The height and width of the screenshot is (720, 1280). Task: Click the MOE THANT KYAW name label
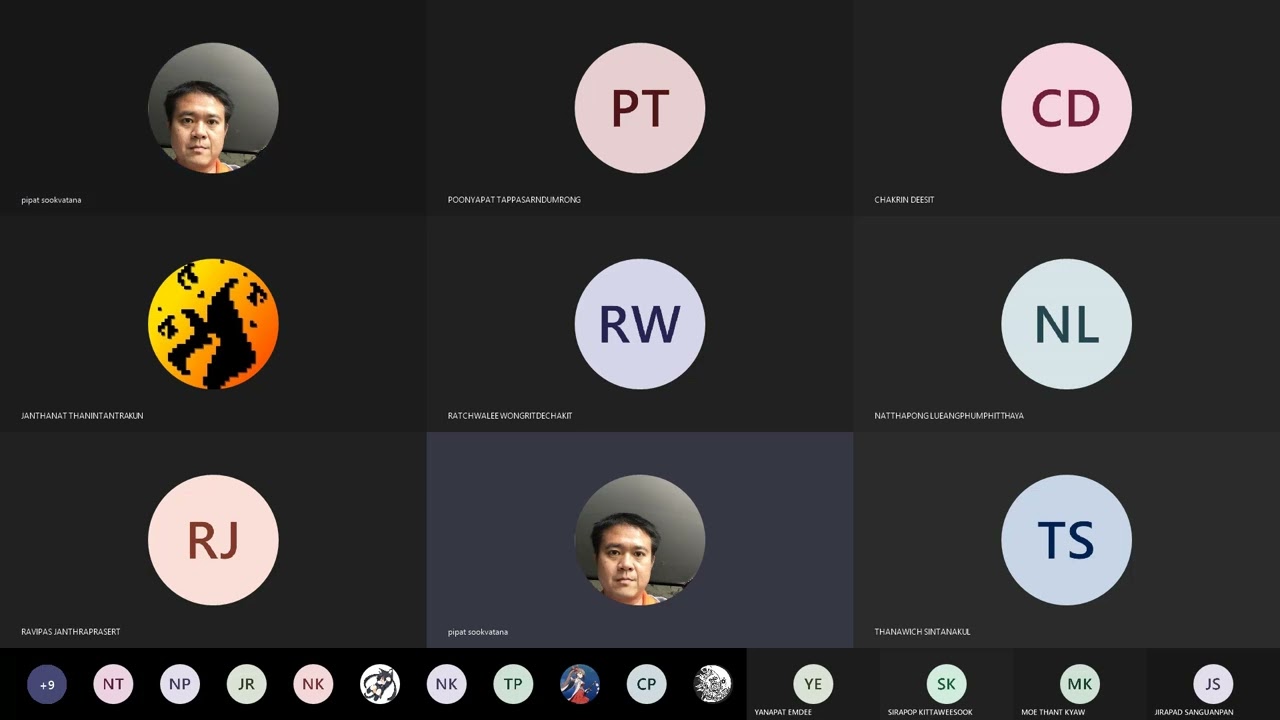tap(1053, 713)
